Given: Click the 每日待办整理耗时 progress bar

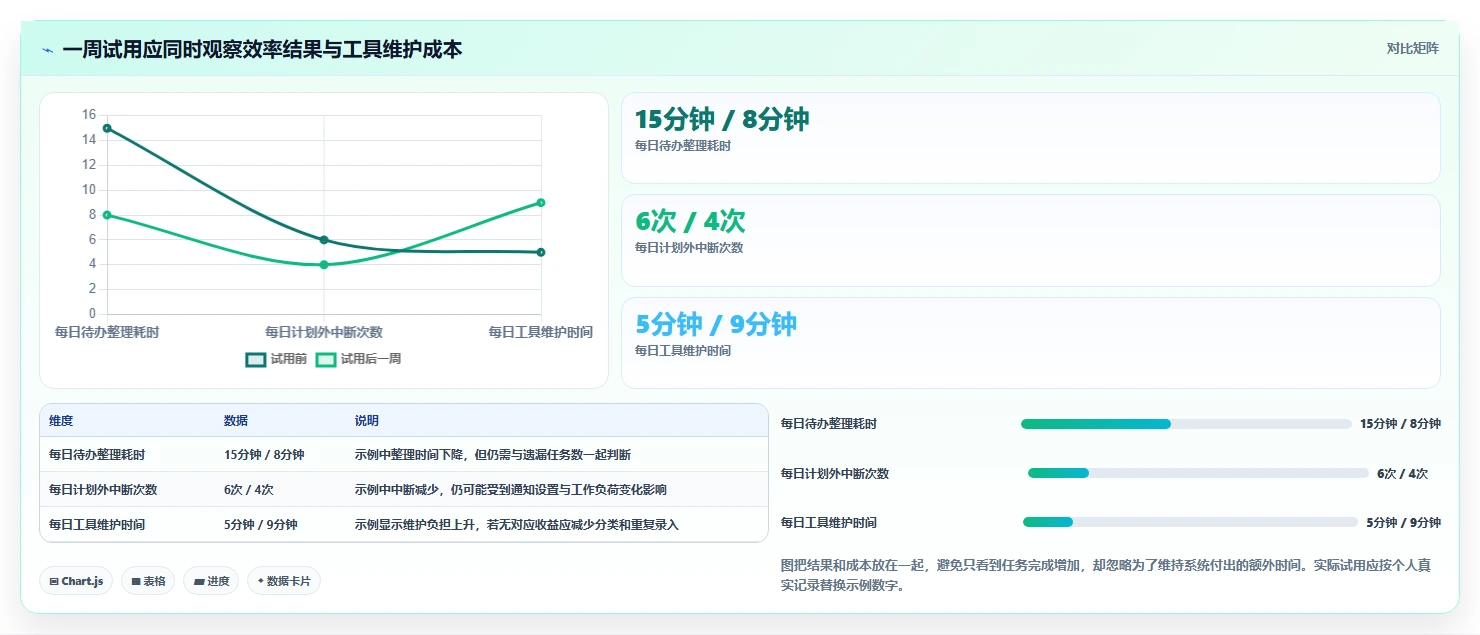Looking at the screenshot, I should [x=1186, y=424].
